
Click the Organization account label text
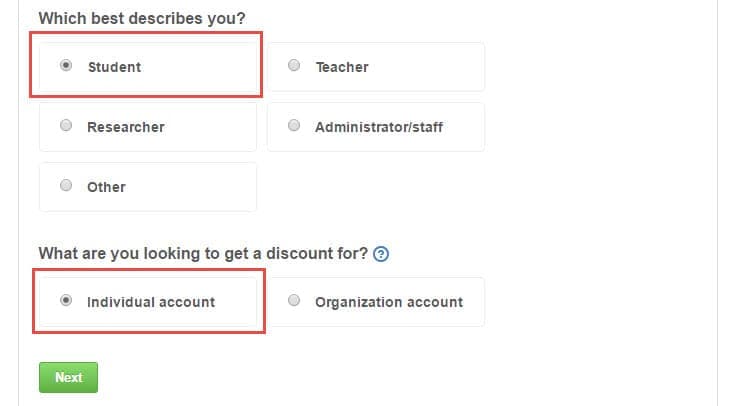pos(388,302)
